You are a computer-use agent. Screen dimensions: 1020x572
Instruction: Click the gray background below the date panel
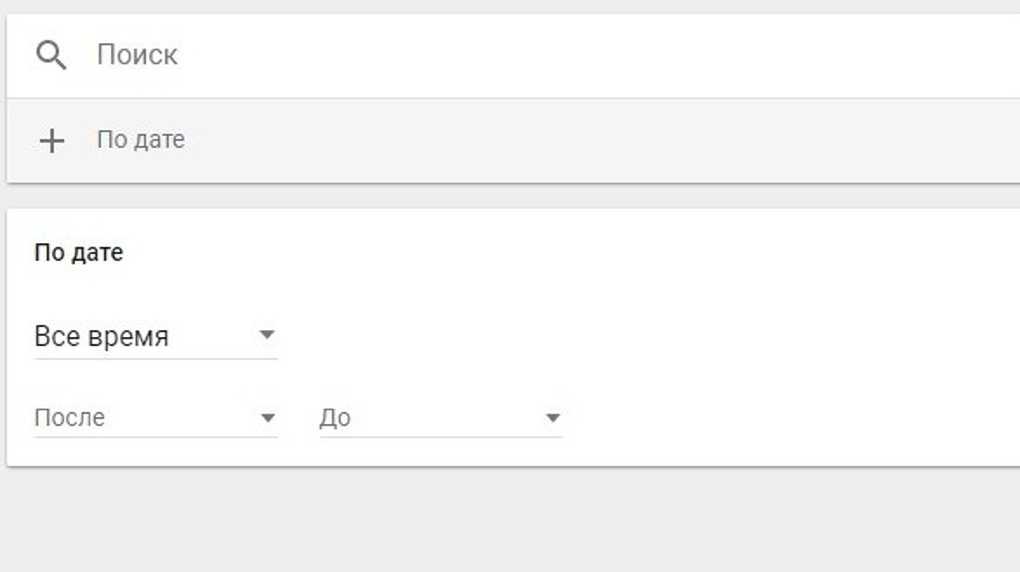(500, 520)
